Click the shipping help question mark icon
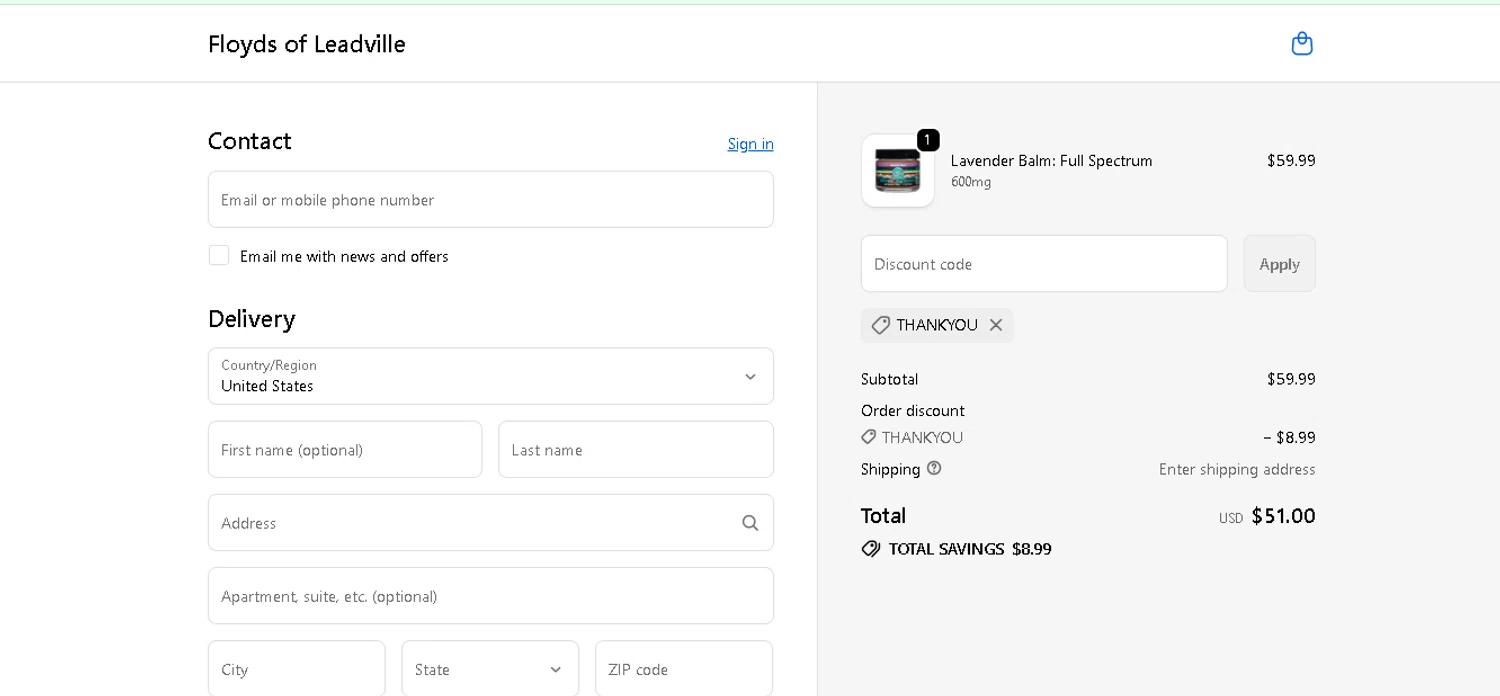Viewport: 1500px width, 696px height. (x=934, y=468)
